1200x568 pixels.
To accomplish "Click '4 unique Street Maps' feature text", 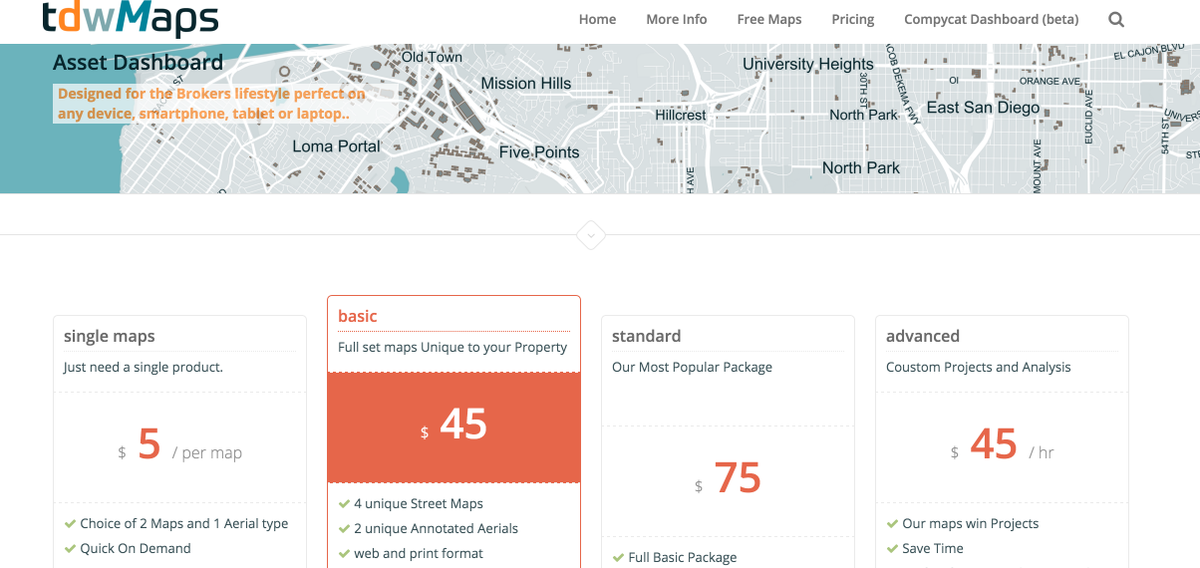I will click(418, 504).
